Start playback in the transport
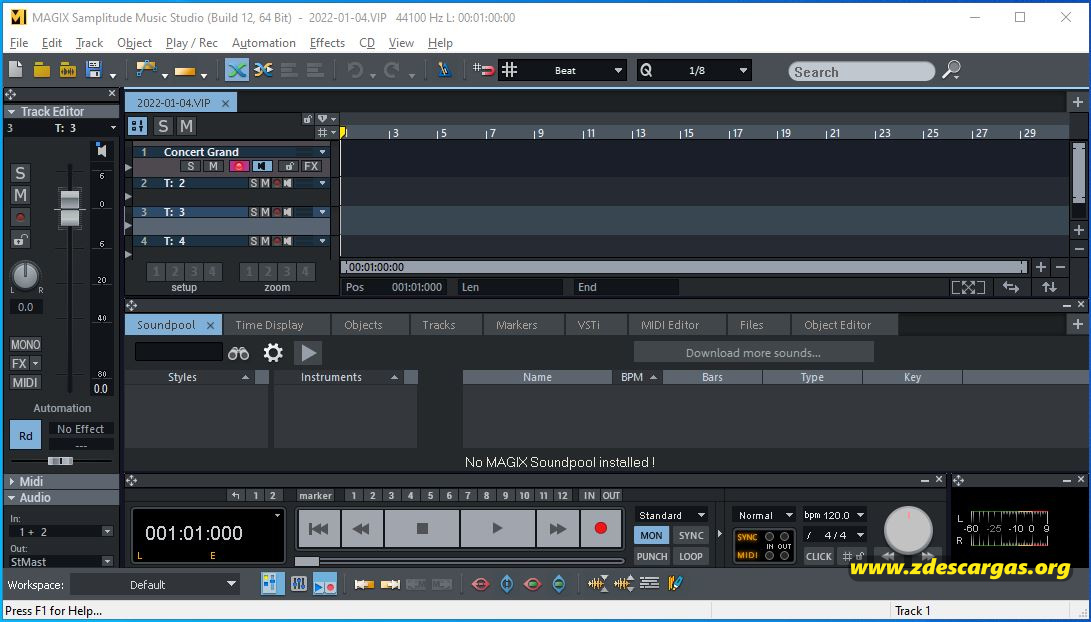 [497, 529]
